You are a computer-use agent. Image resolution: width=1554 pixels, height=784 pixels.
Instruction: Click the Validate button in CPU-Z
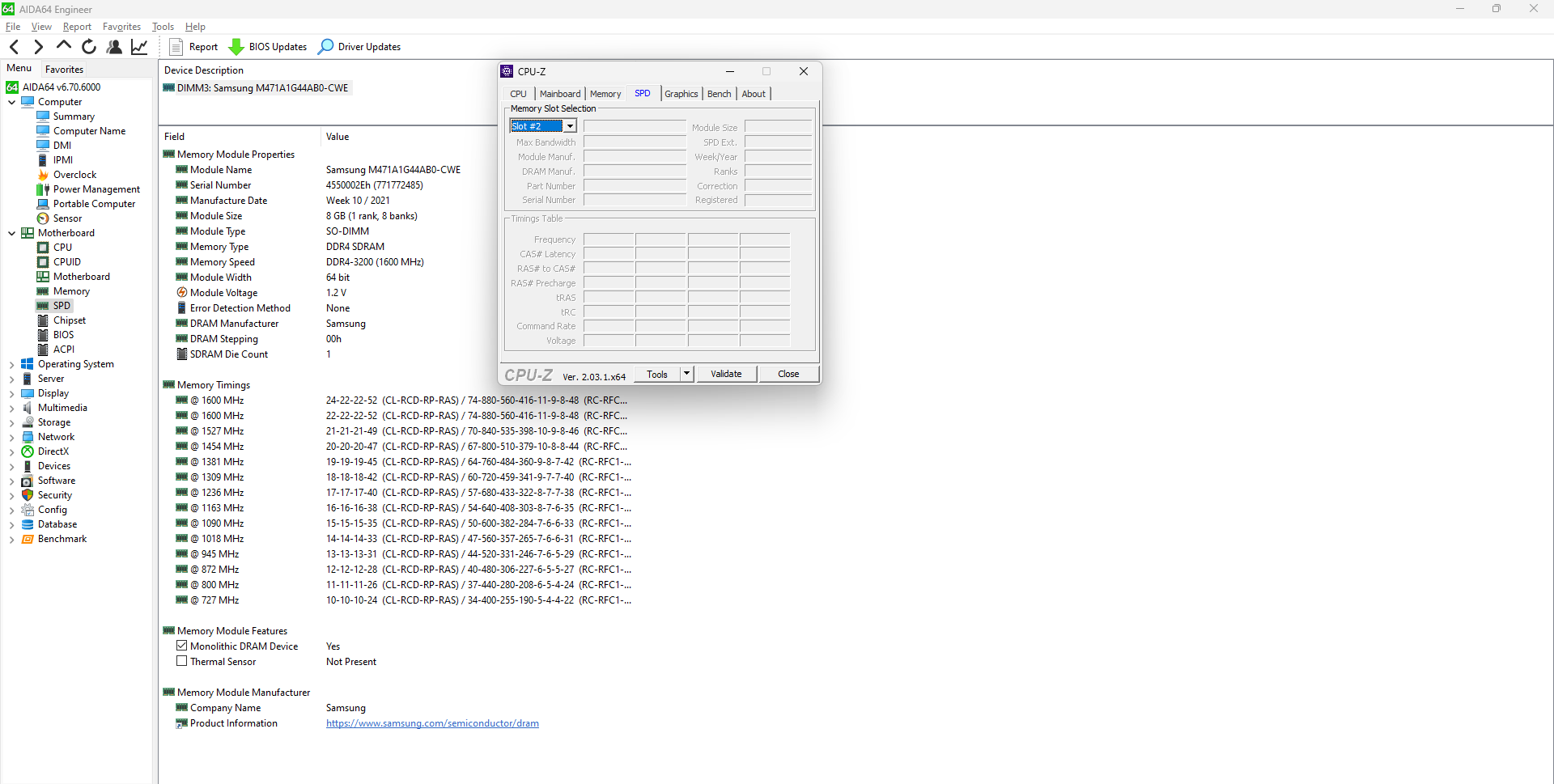726,374
